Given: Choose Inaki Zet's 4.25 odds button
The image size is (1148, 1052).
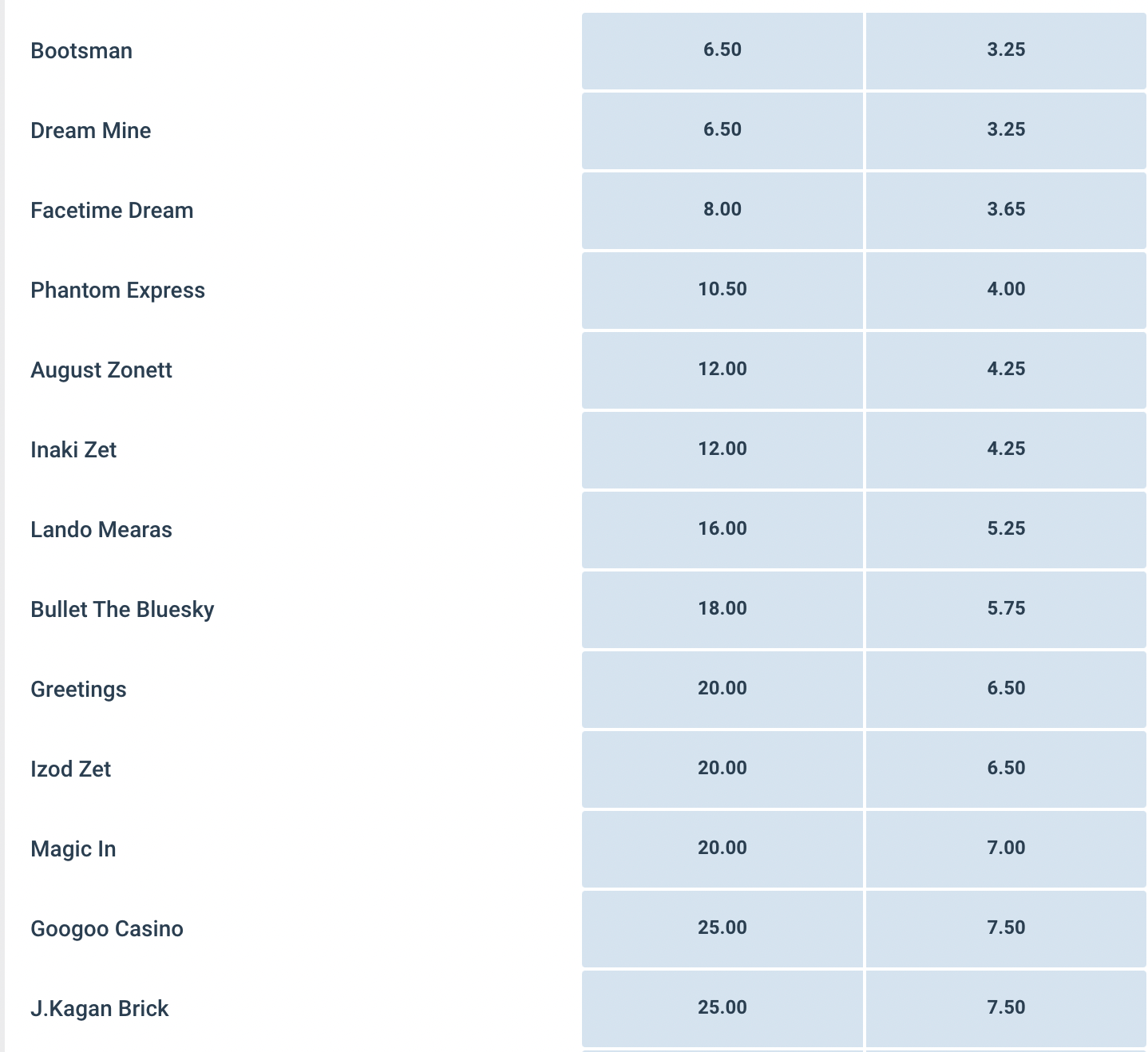Looking at the screenshot, I should (x=1005, y=449).
